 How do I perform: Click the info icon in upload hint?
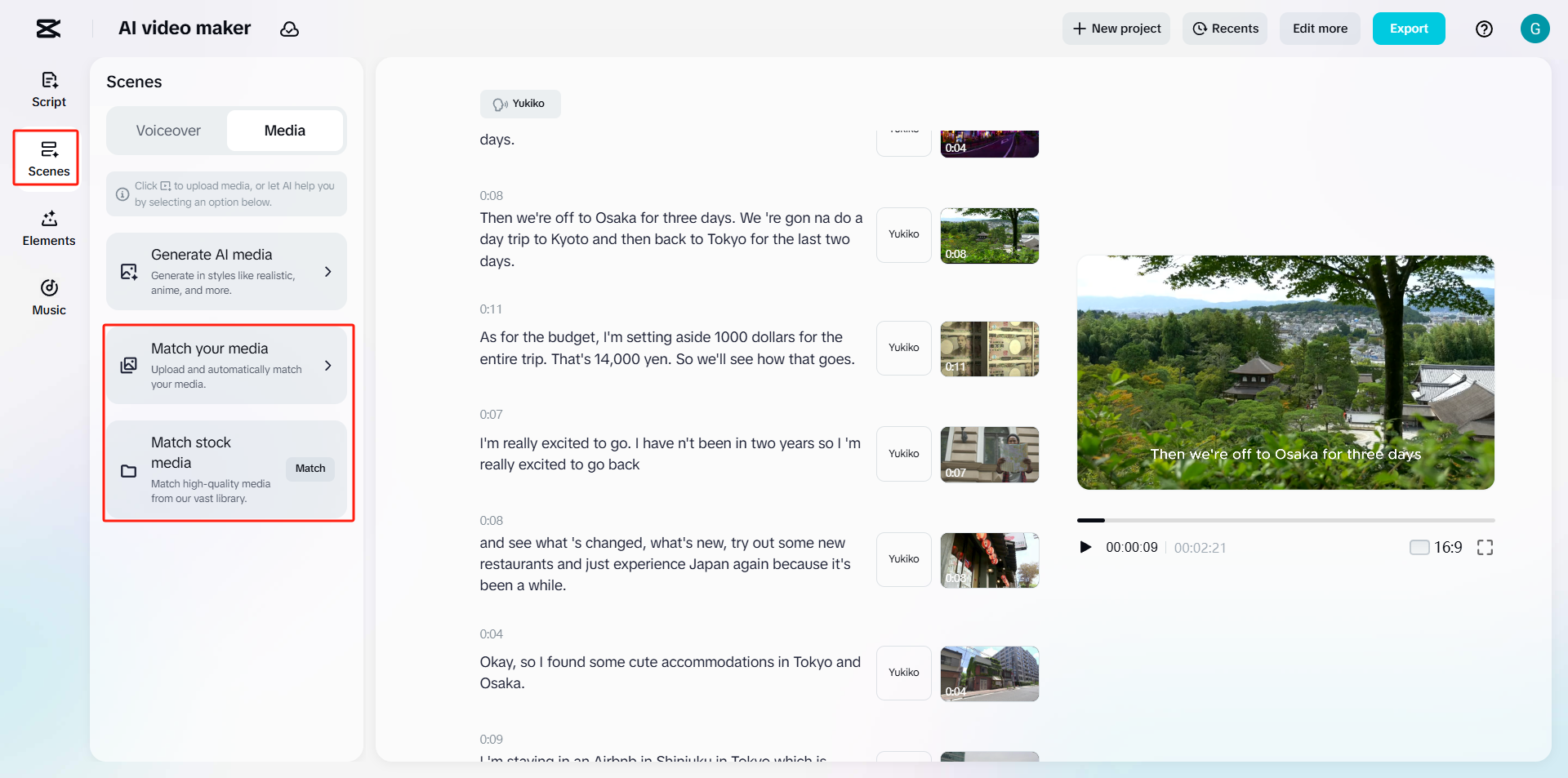122,194
